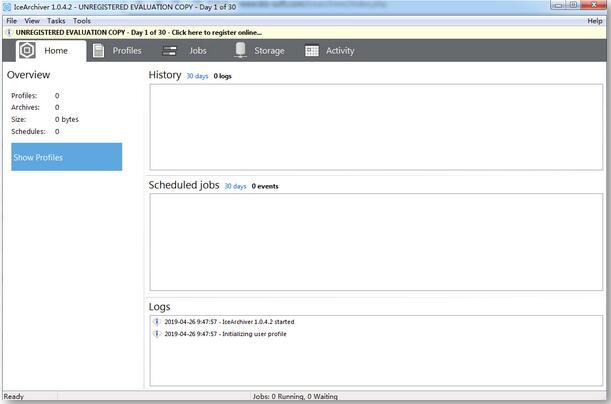Click the Scheduled jobs 30 days link

coord(235,186)
